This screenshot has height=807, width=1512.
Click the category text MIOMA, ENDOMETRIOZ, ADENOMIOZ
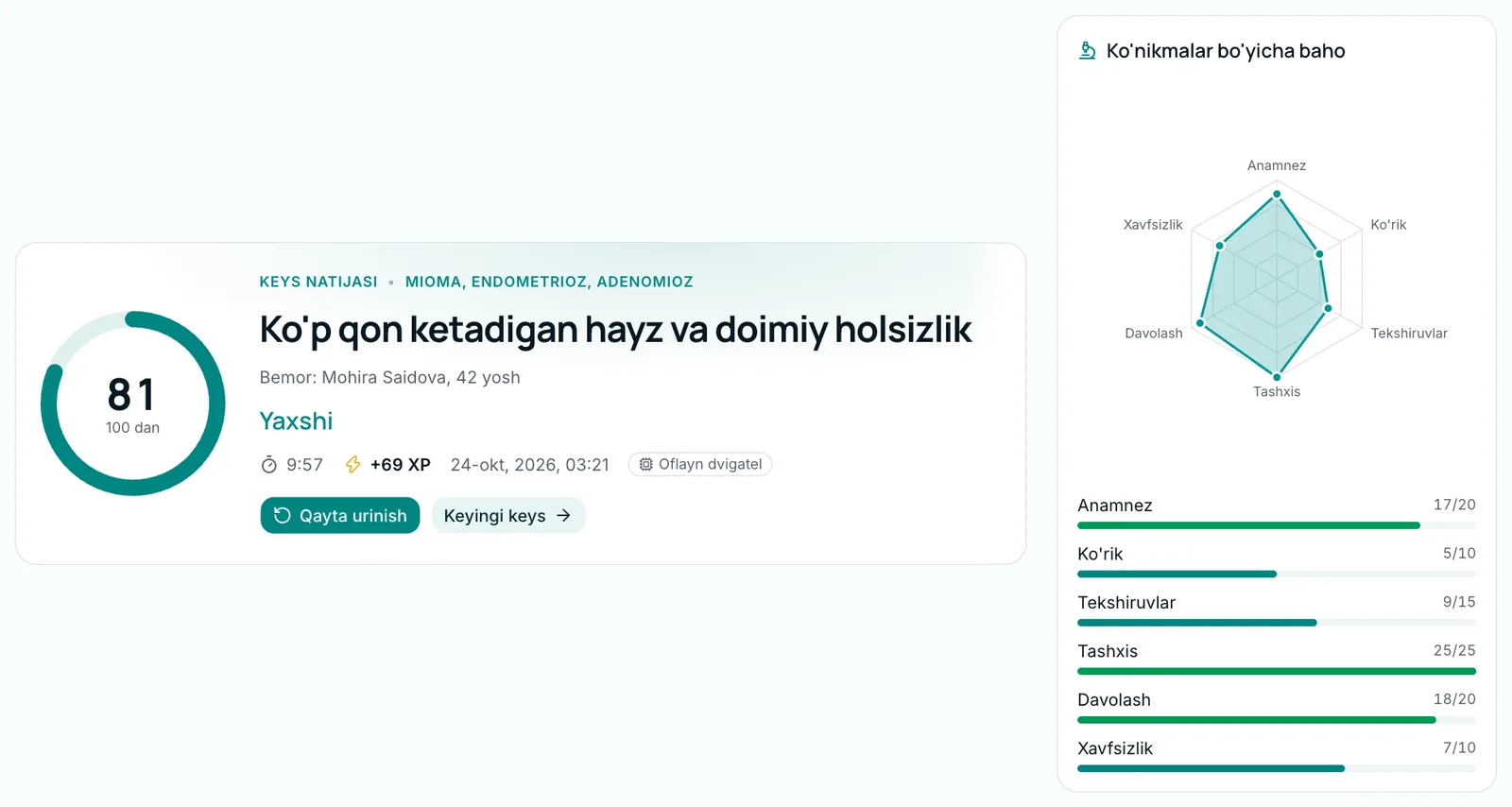point(549,282)
